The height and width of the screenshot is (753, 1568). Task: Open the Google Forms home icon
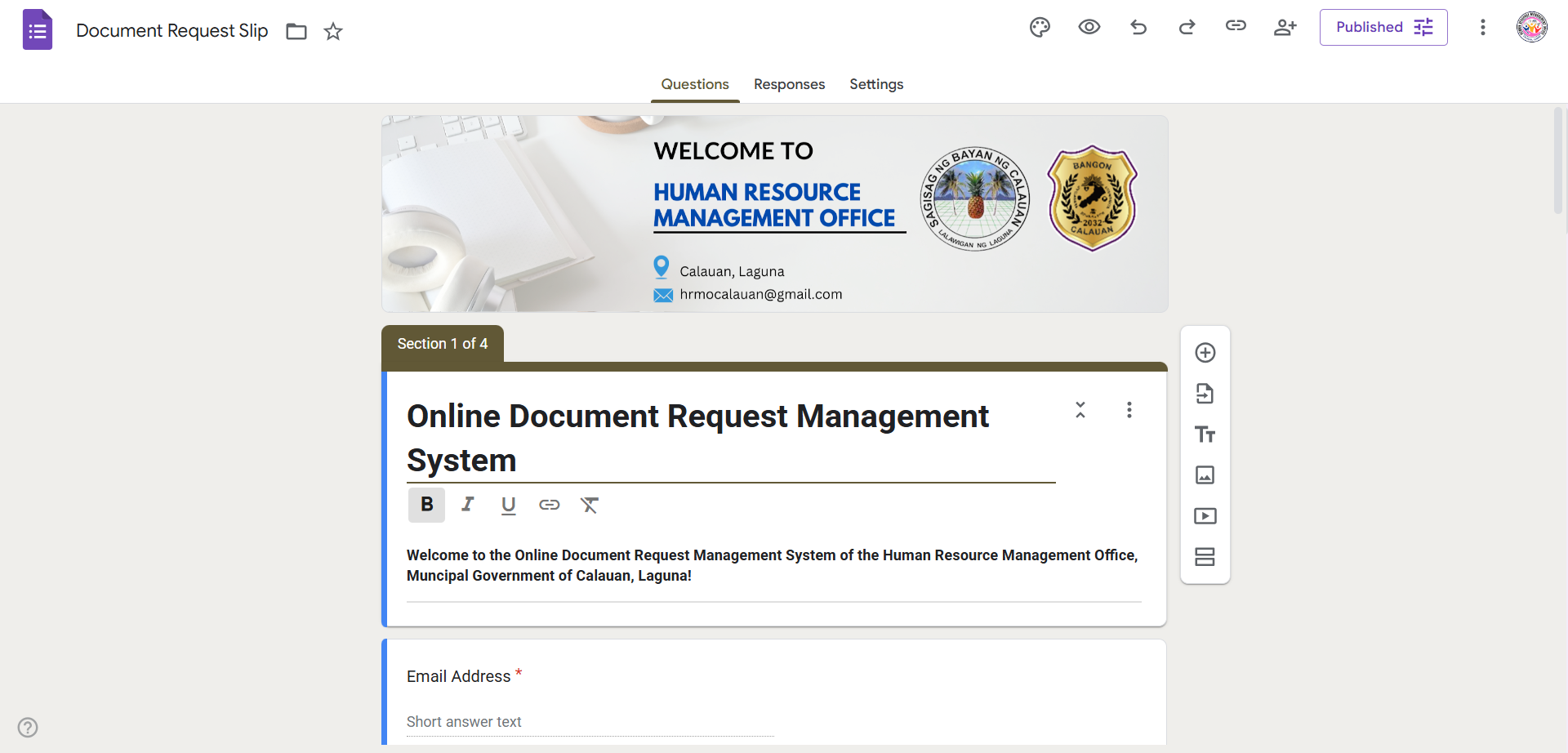coord(38,30)
